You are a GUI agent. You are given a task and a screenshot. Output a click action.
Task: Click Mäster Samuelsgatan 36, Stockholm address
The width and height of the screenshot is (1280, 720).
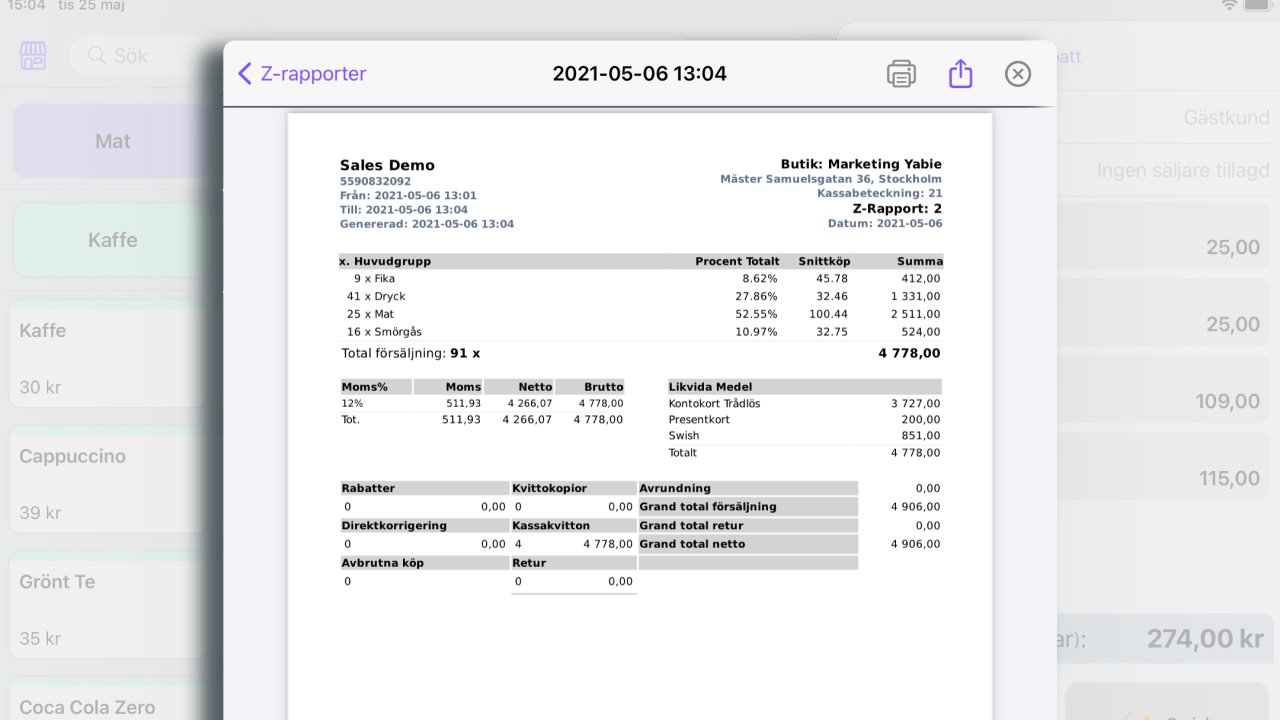point(831,179)
